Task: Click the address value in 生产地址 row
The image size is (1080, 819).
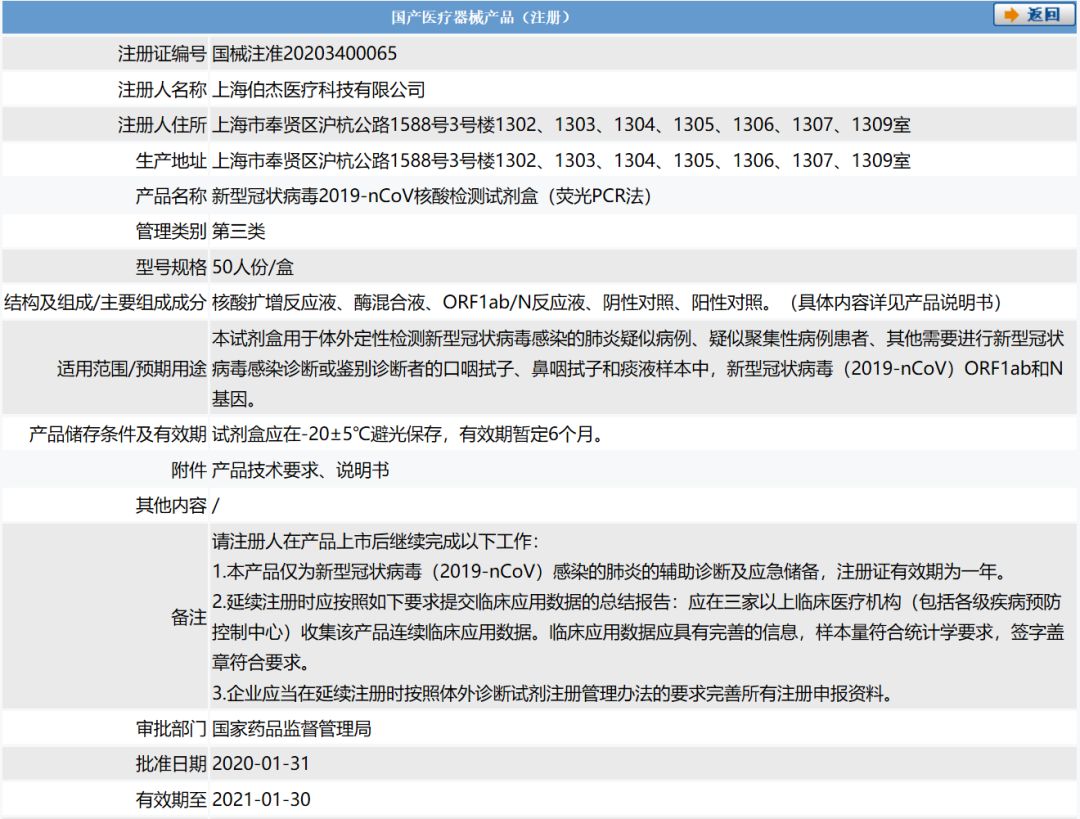Action: coord(561,161)
